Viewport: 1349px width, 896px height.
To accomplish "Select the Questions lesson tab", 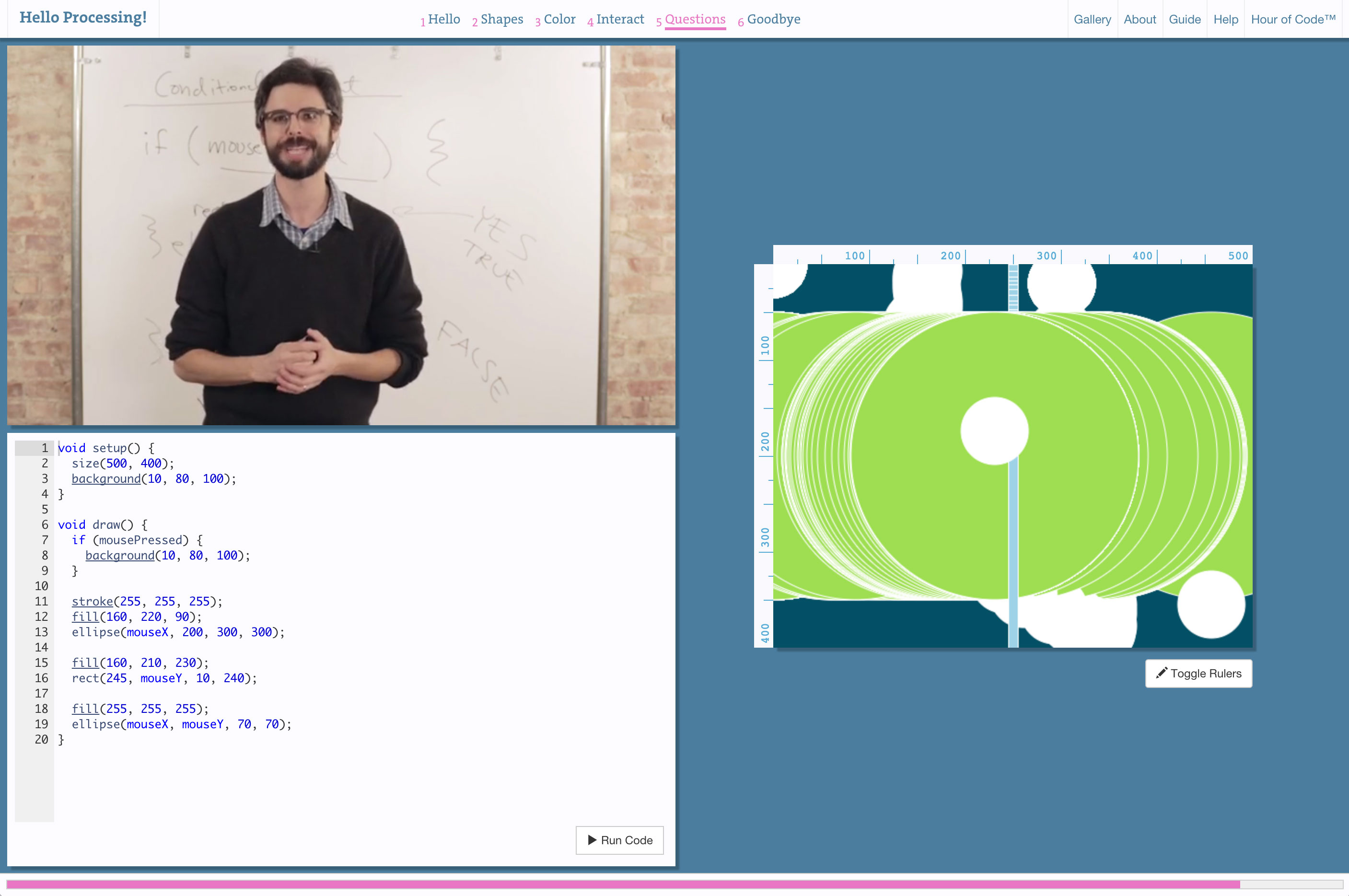I will pos(695,20).
